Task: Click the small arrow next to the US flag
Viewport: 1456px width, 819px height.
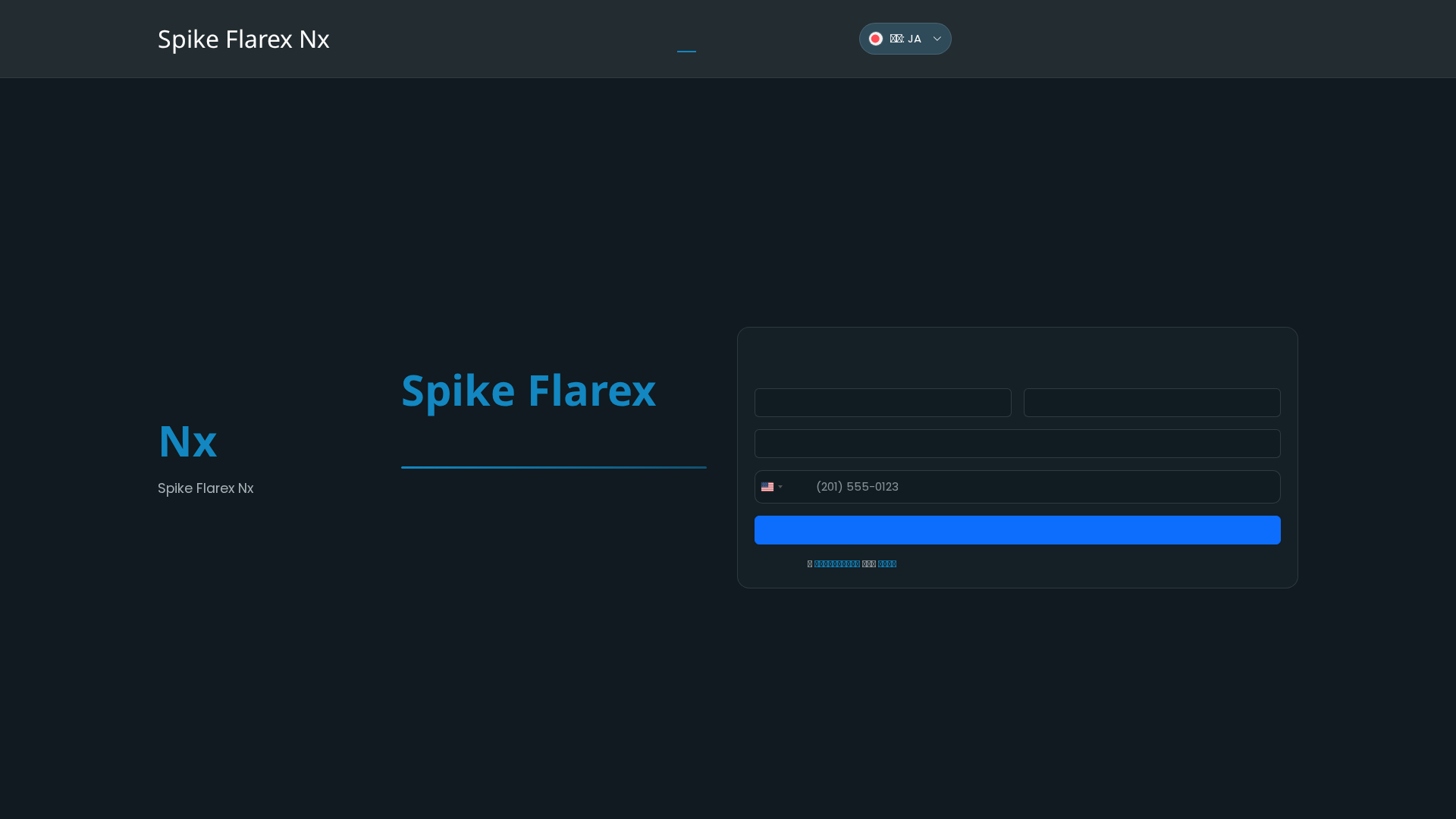Action: 781,487
